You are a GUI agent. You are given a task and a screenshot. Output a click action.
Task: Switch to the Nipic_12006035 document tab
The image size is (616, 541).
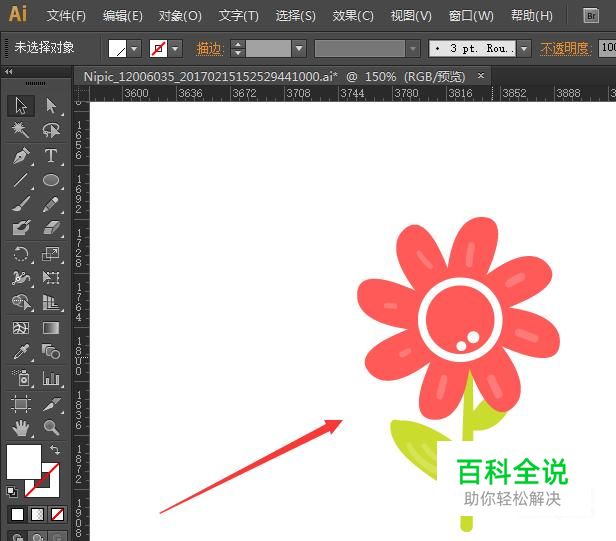274,77
